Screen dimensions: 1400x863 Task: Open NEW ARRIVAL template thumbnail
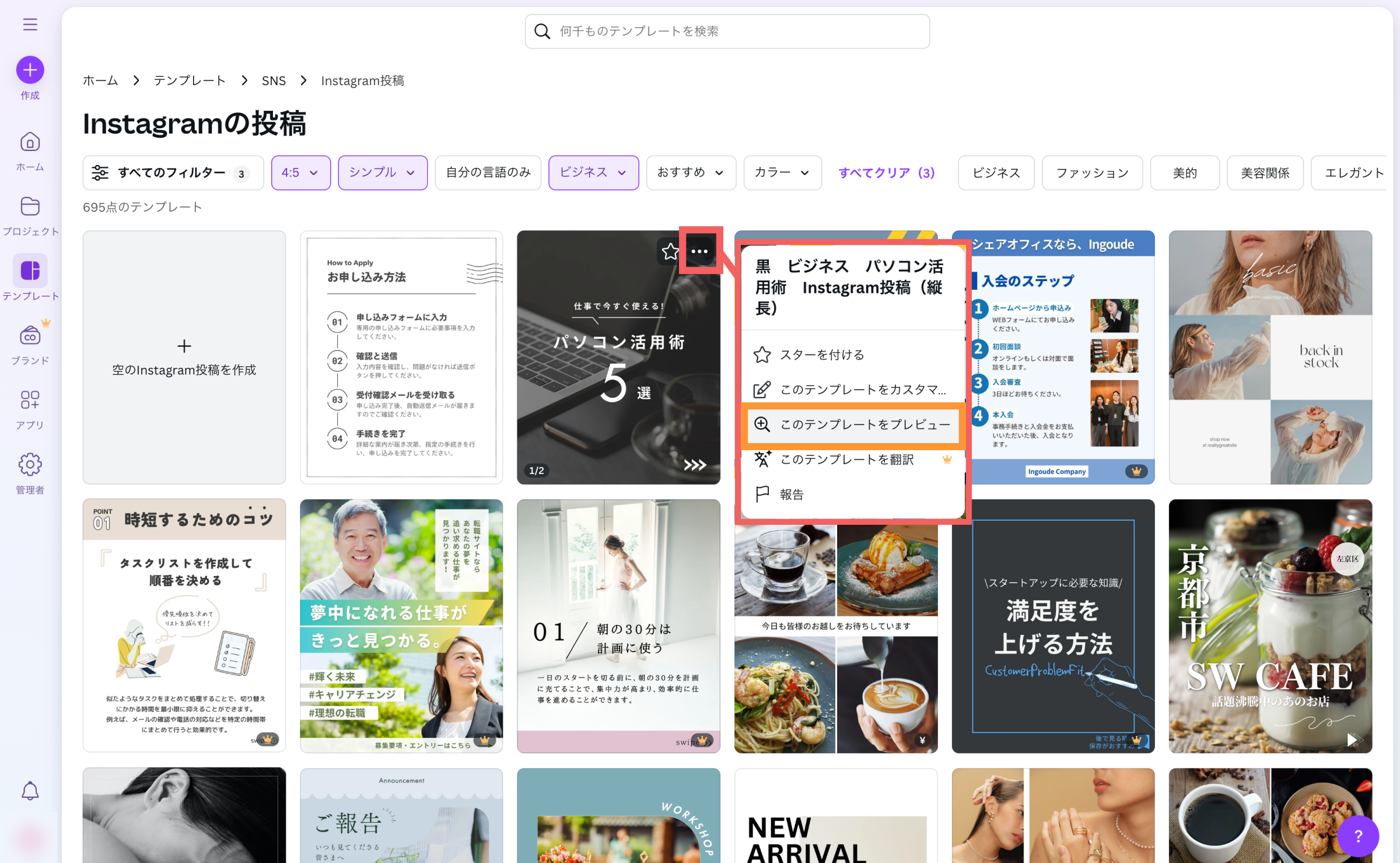pyautogui.click(x=836, y=816)
